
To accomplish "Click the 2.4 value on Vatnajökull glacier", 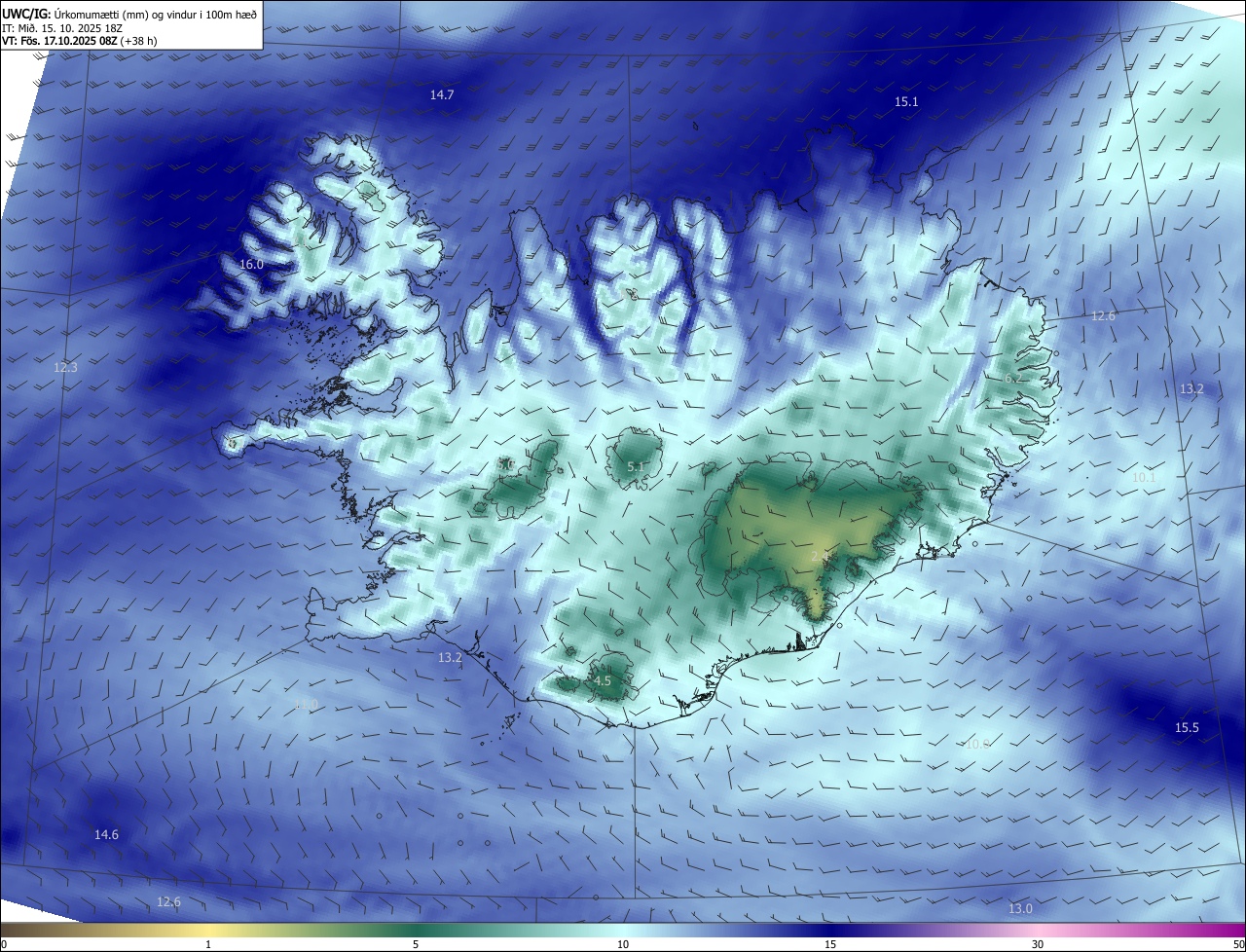I will pos(820,556).
